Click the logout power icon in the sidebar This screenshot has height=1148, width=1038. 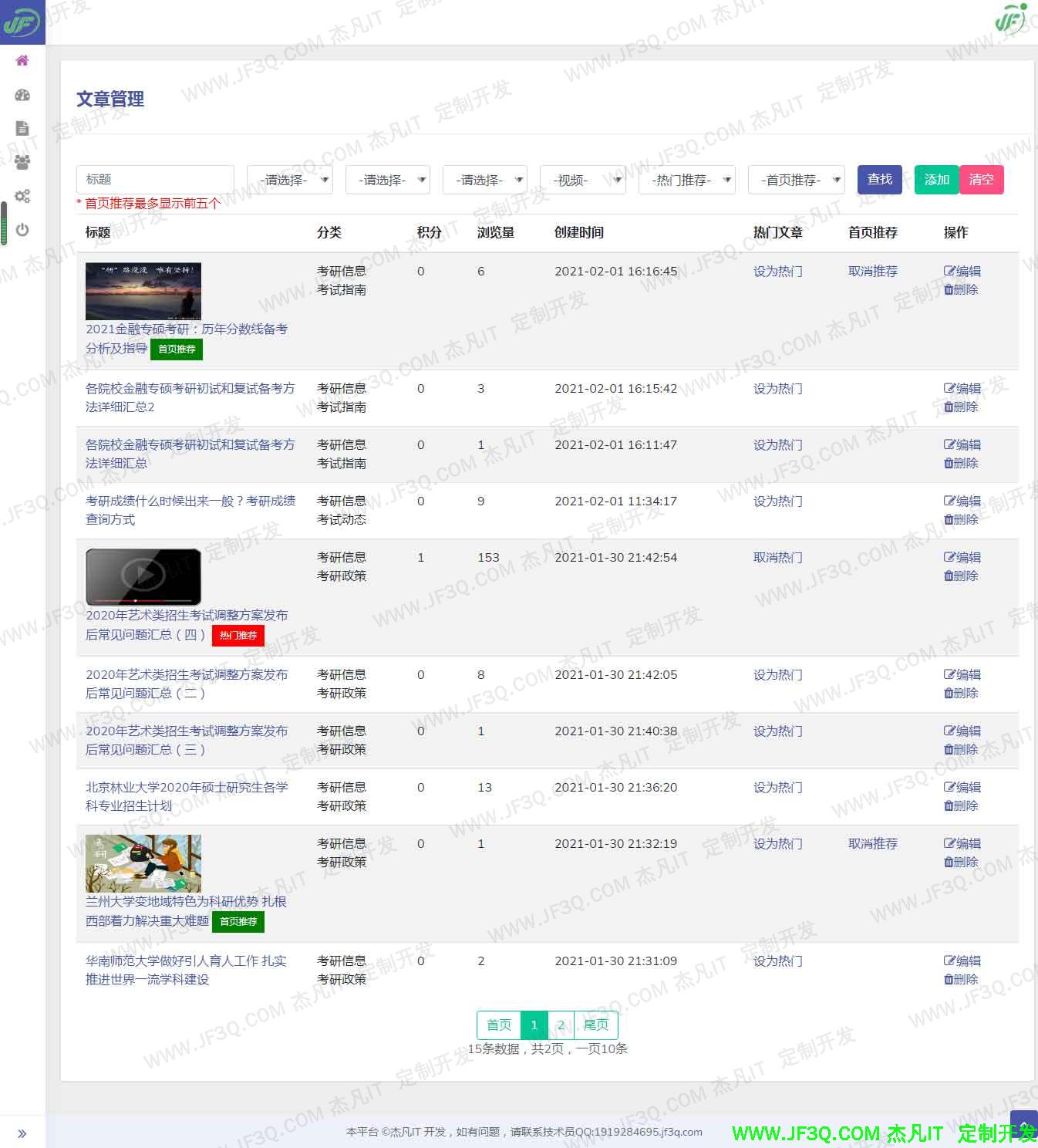(x=22, y=229)
